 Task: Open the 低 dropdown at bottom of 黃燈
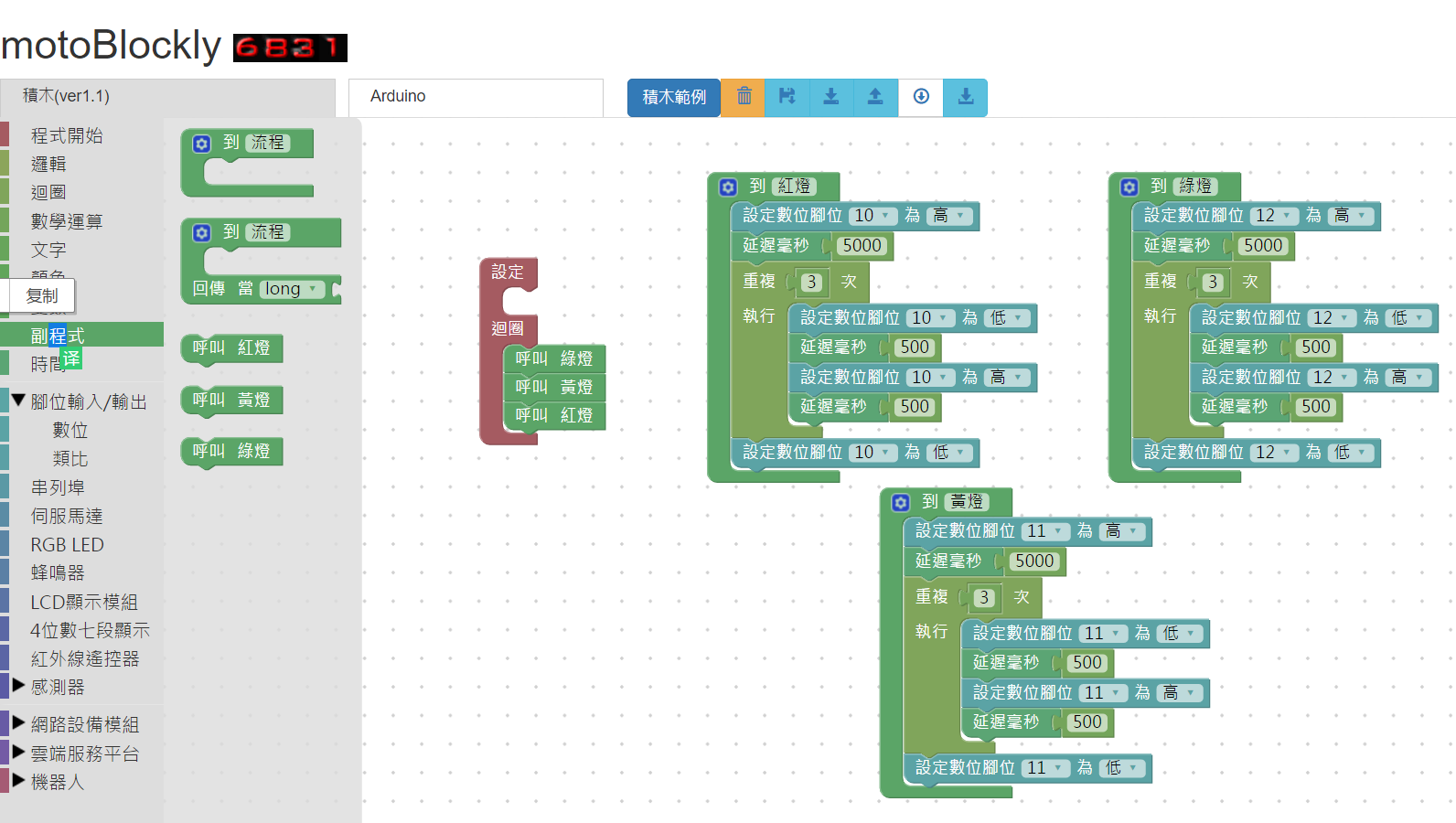1123,768
